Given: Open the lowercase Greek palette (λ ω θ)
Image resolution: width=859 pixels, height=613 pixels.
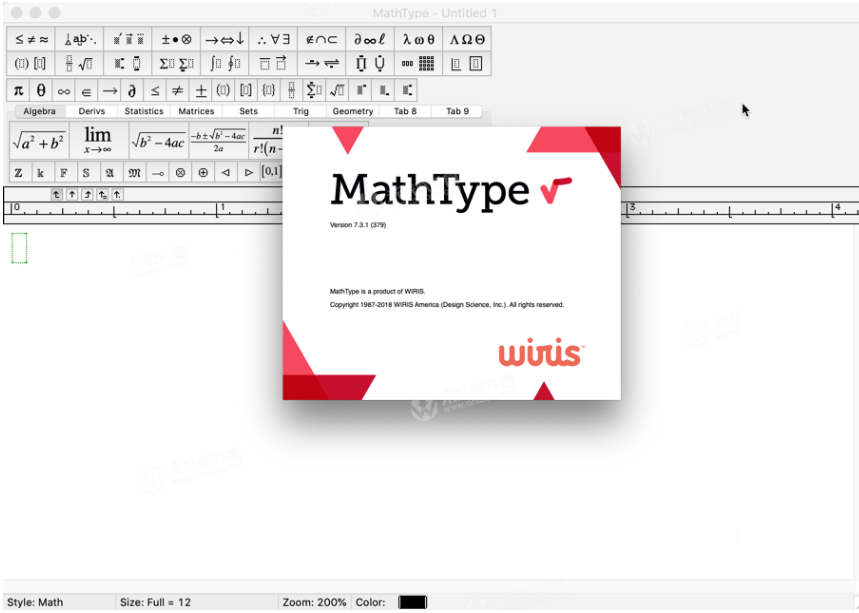Looking at the screenshot, I should 418,39.
